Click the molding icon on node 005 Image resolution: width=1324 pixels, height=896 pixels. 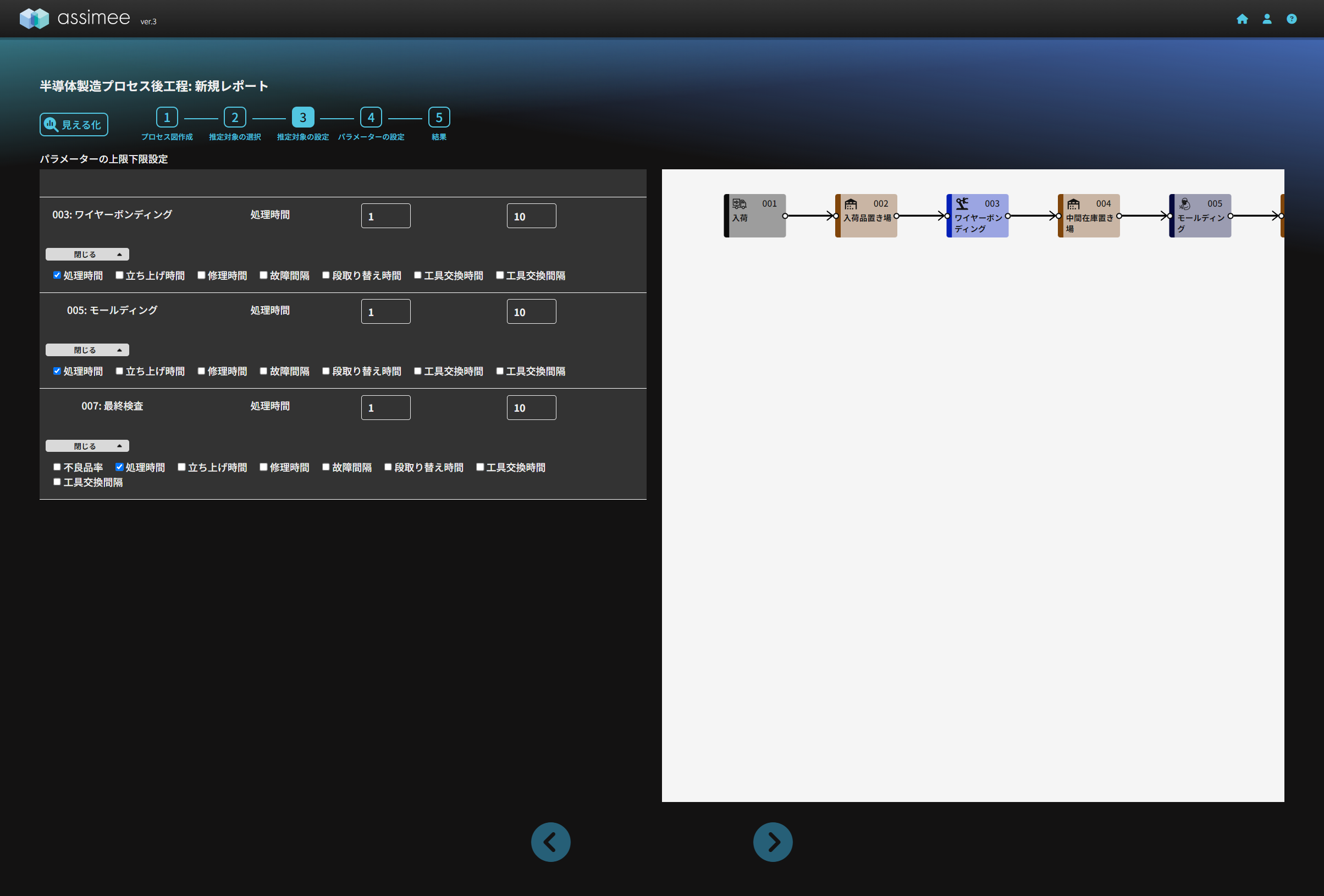pos(1184,203)
